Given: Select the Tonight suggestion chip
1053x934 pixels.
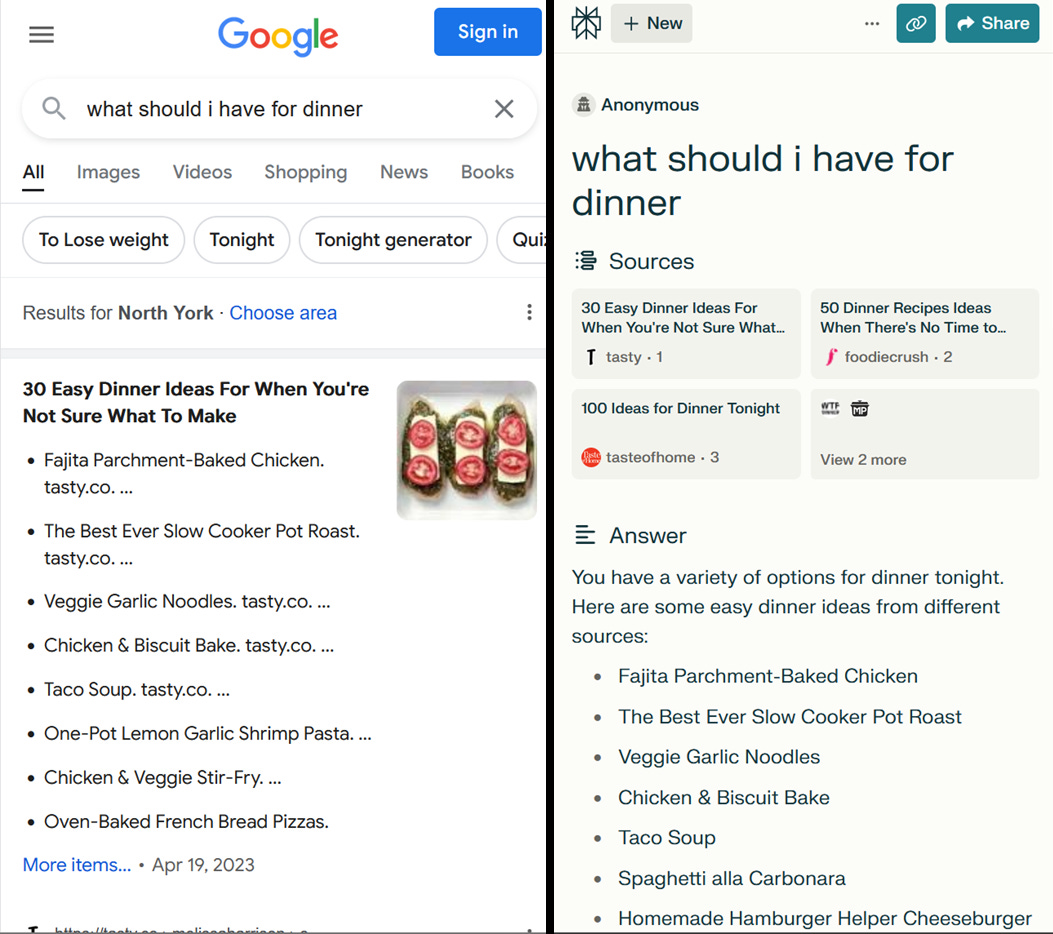Looking at the screenshot, I should point(242,240).
